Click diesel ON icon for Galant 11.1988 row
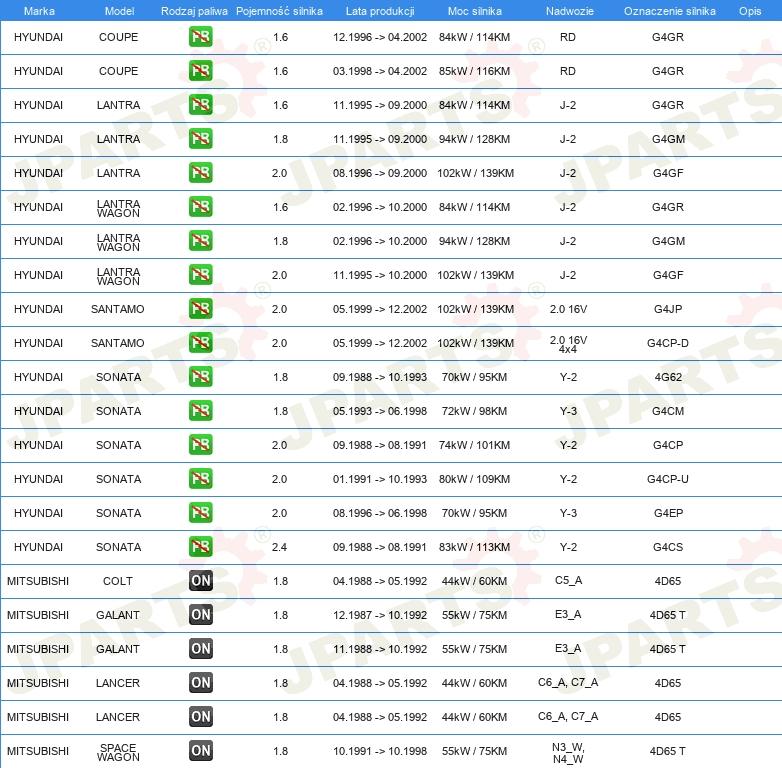This screenshot has height=768, width=782. click(x=200, y=648)
